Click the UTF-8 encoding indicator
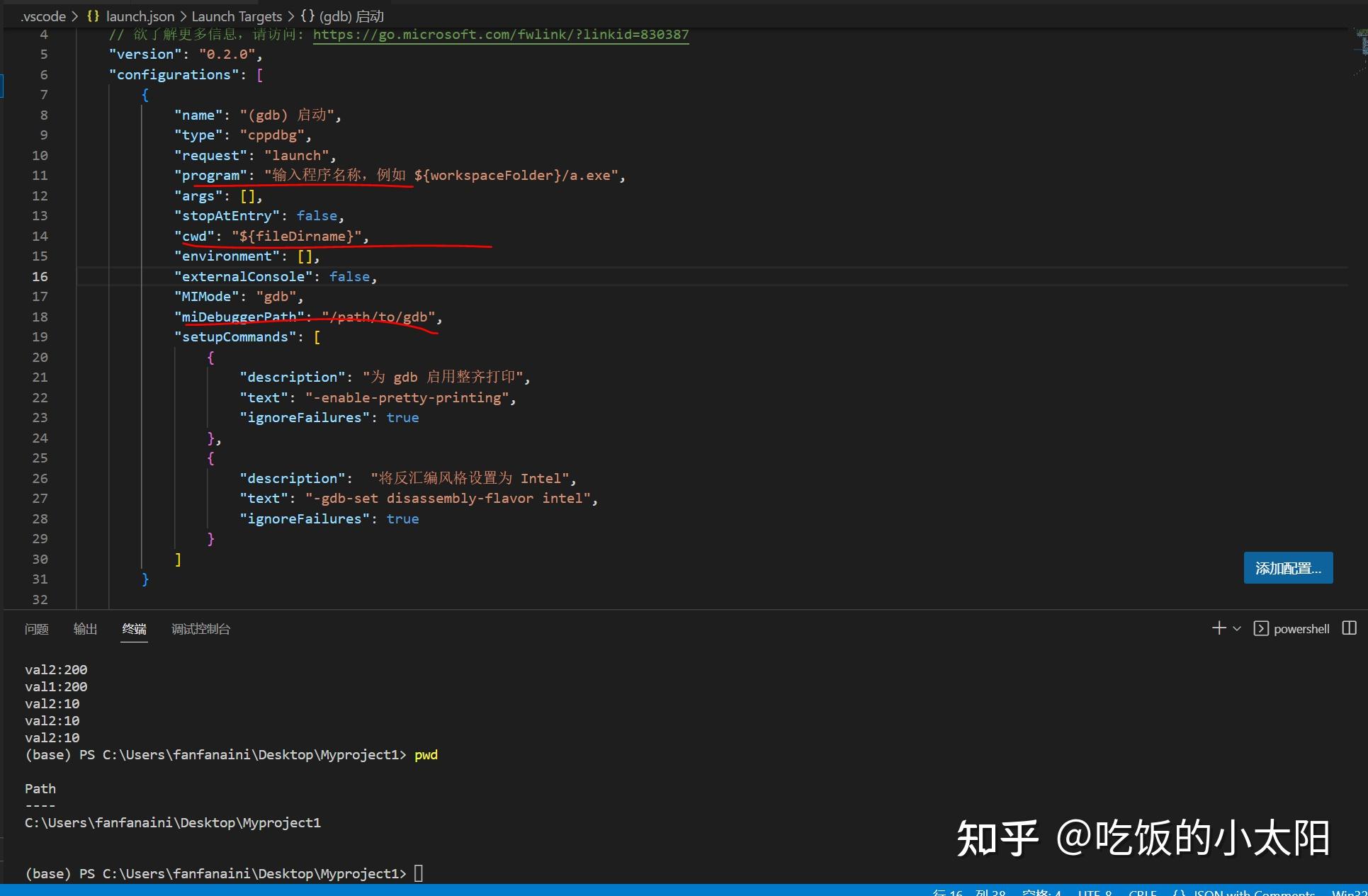 click(x=1095, y=893)
